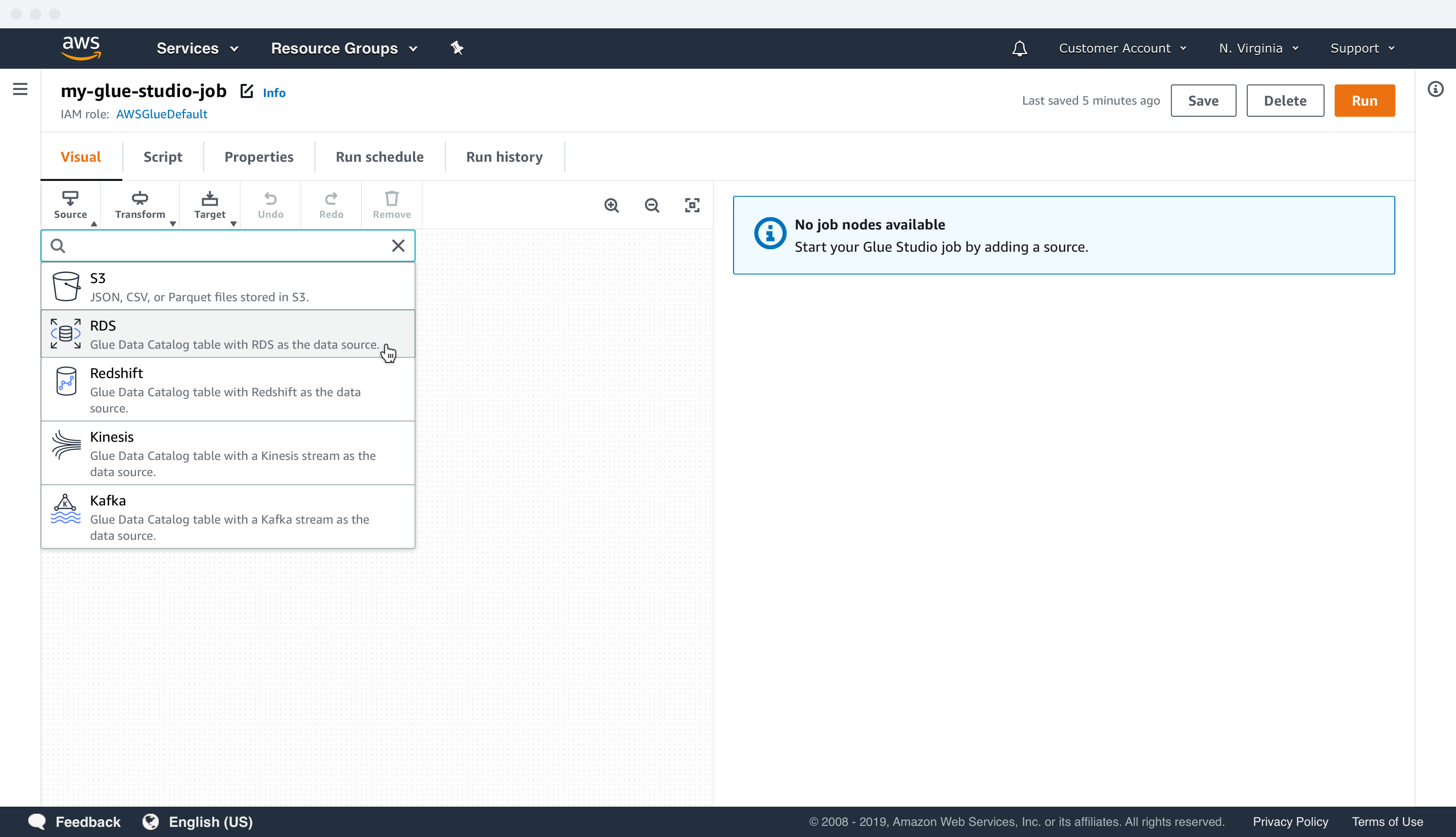Open the Privacy Policy link
The height and width of the screenshot is (837, 1456).
(1290, 822)
